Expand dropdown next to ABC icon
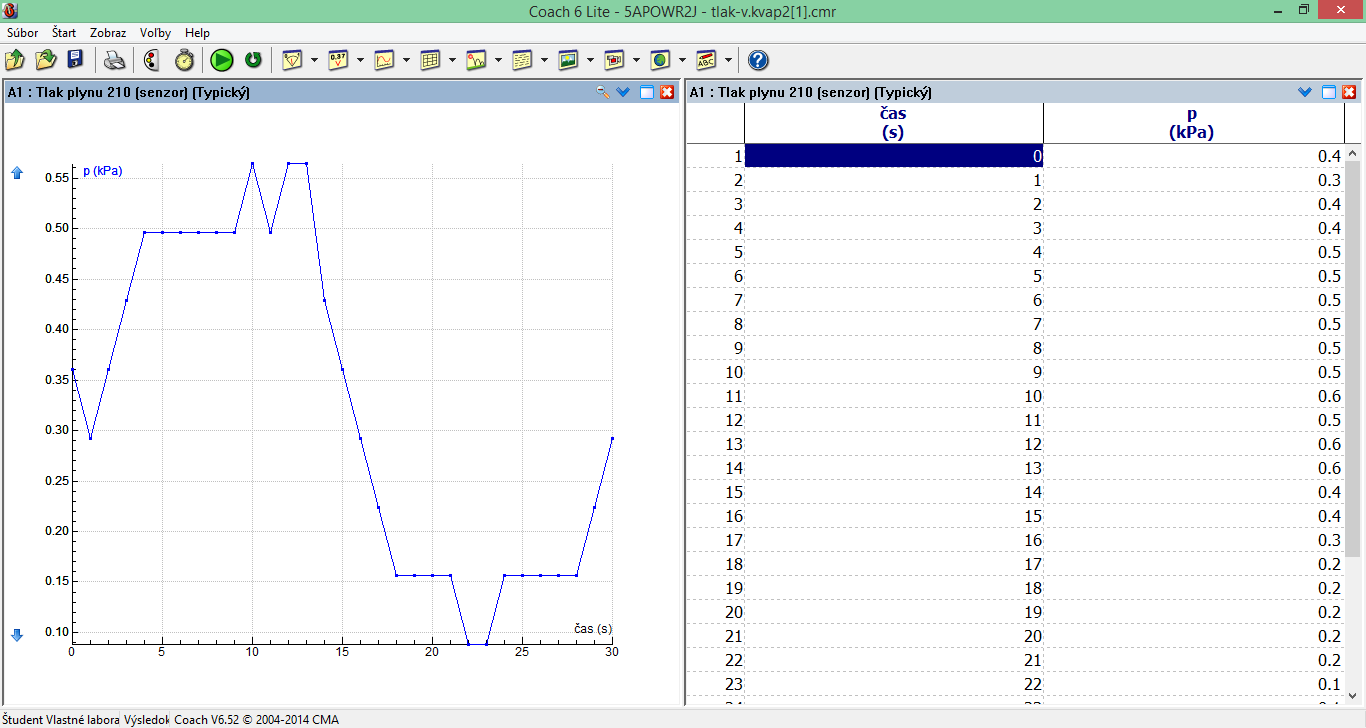This screenshot has width=1366, height=728. click(728, 60)
